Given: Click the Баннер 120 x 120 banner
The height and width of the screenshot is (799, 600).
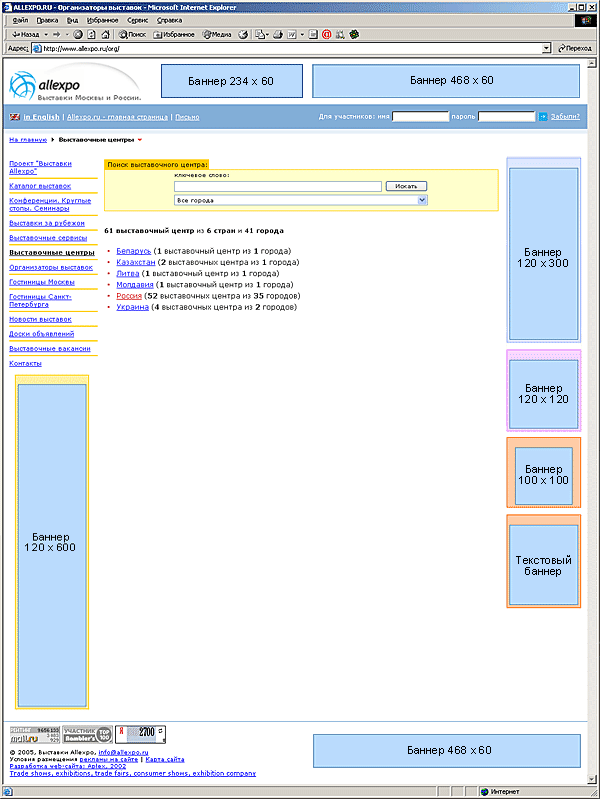Looking at the screenshot, I should tap(543, 394).
